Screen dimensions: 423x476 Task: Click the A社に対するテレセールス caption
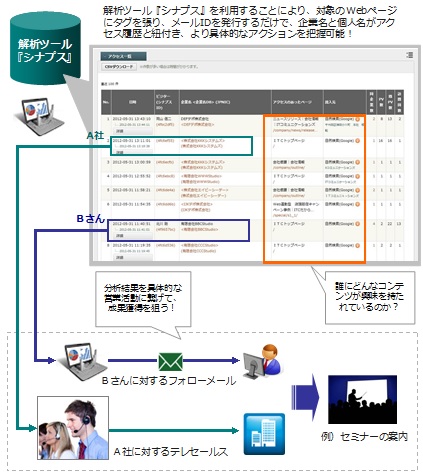[171, 452]
